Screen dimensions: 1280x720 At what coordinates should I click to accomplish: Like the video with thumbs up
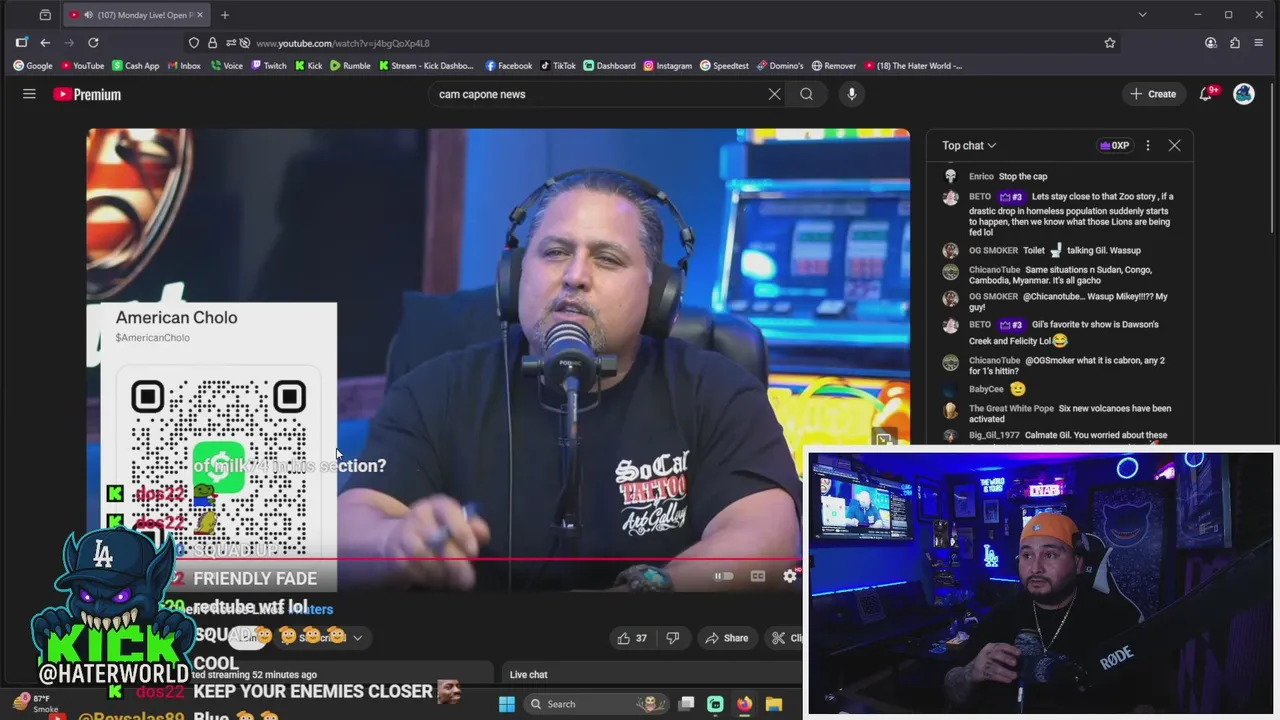click(x=632, y=638)
